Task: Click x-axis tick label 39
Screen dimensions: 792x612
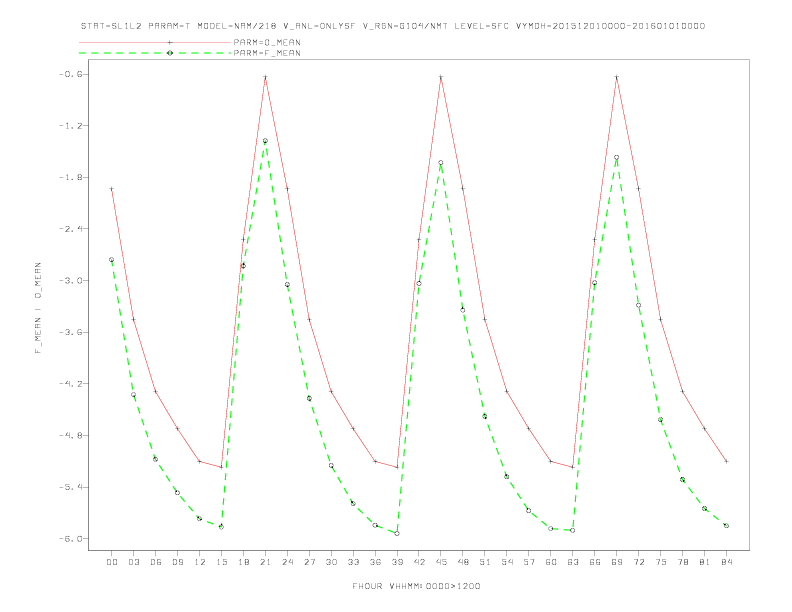Action: point(397,562)
